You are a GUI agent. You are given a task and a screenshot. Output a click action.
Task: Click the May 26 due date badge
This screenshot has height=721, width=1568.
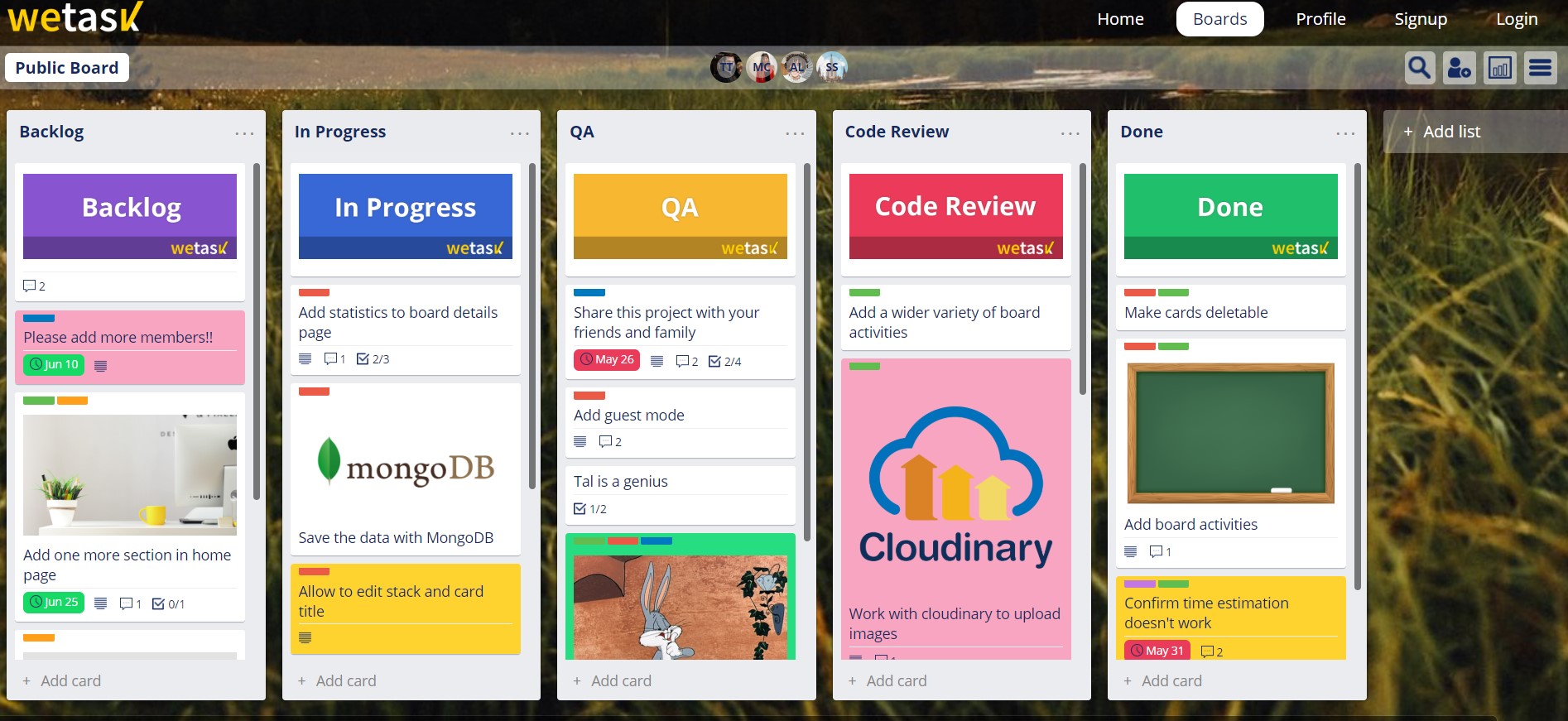[607, 359]
